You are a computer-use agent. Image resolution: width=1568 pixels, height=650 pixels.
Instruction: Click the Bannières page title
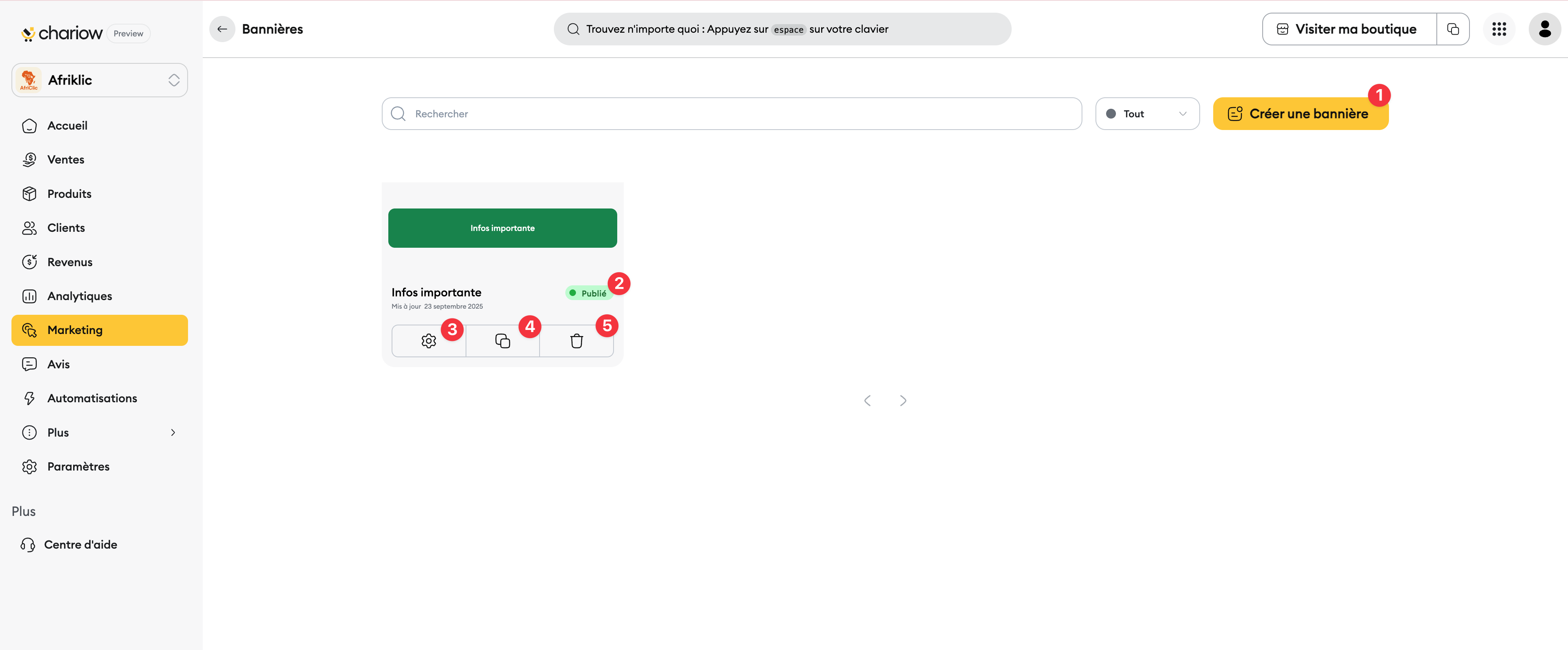pos(272,29)
